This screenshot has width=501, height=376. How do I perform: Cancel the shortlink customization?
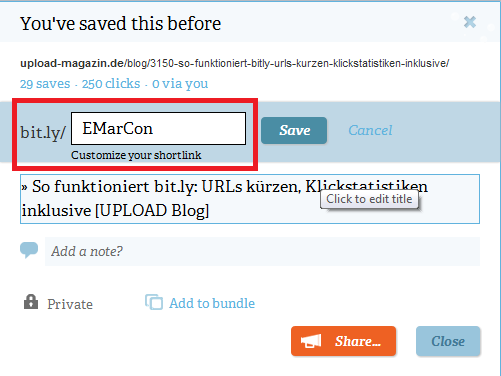click(370, 130)
